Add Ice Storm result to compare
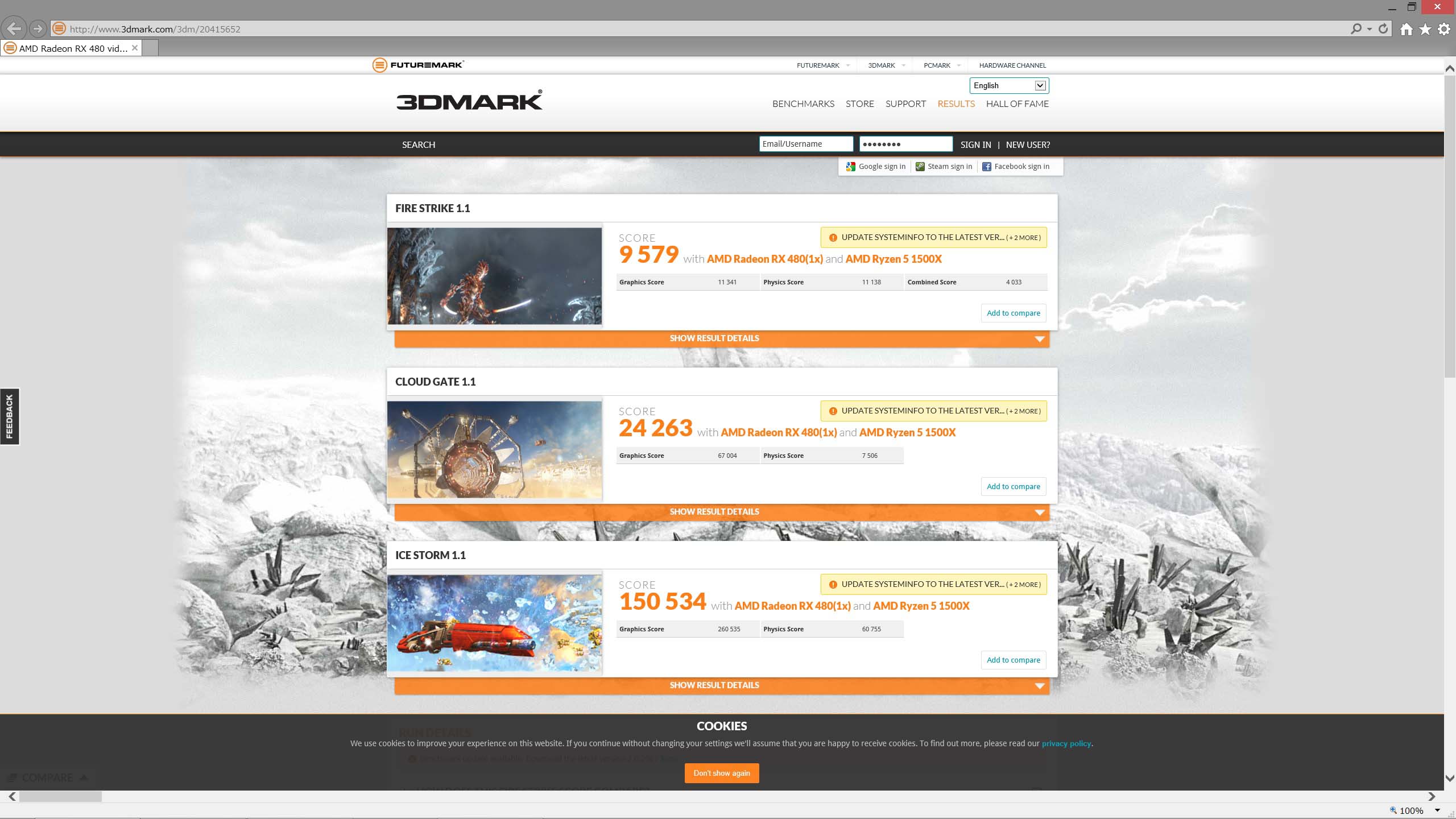 1014,660
